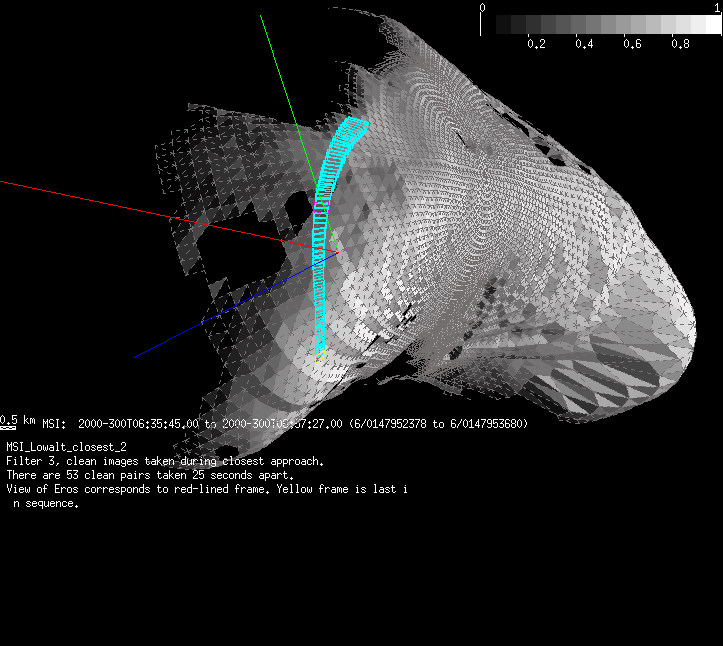Screen dimensions: 723x646
Task: Click the yellow last-in-sequence frame
Action: click(320, 356)
